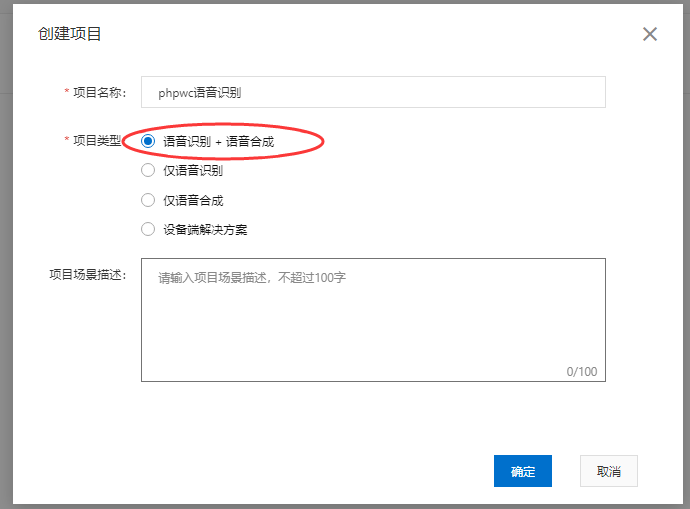Click the 项目类型 label

coord(97,141)
